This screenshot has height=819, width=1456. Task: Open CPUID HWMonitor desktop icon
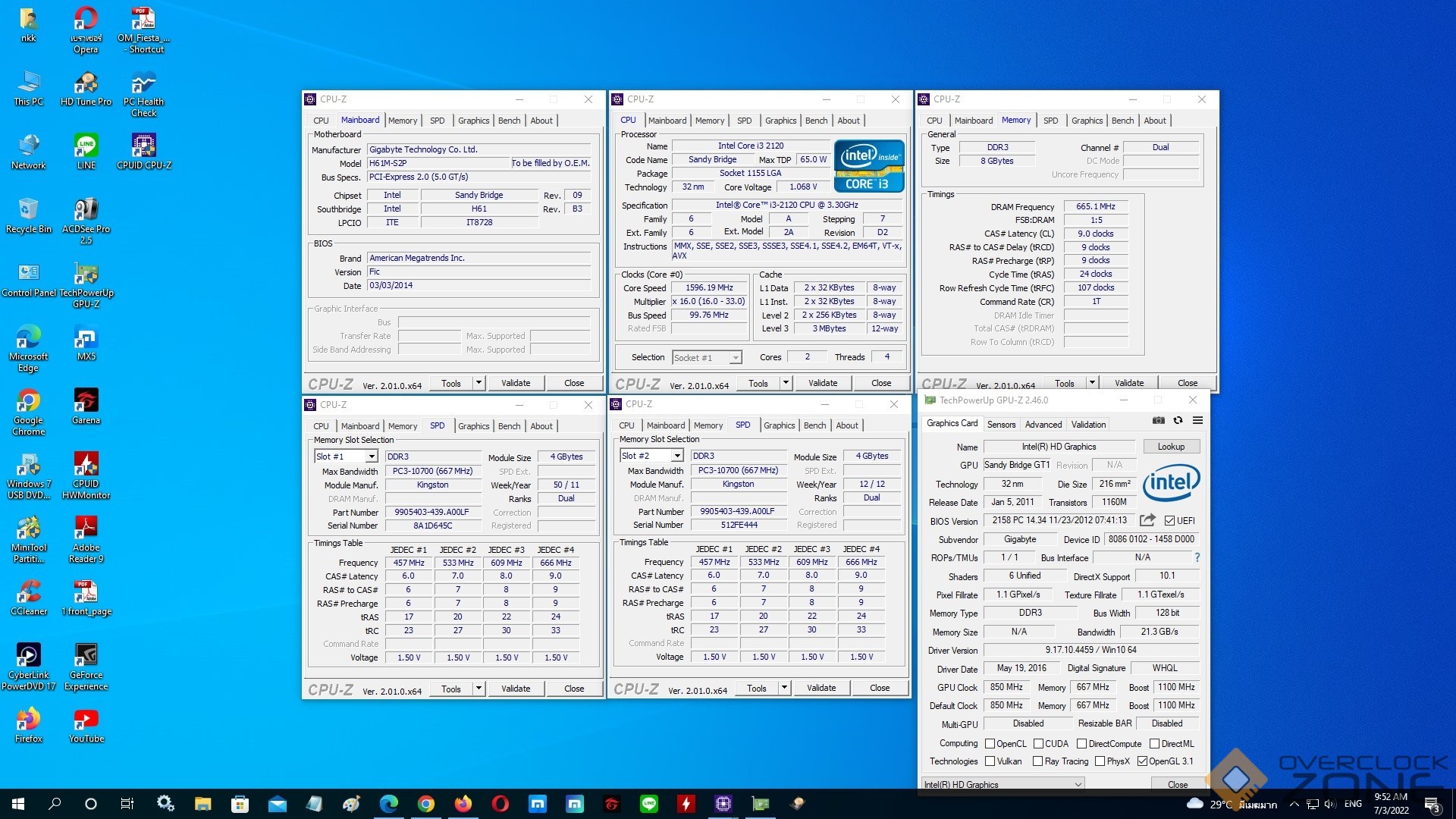pos(86,464)
